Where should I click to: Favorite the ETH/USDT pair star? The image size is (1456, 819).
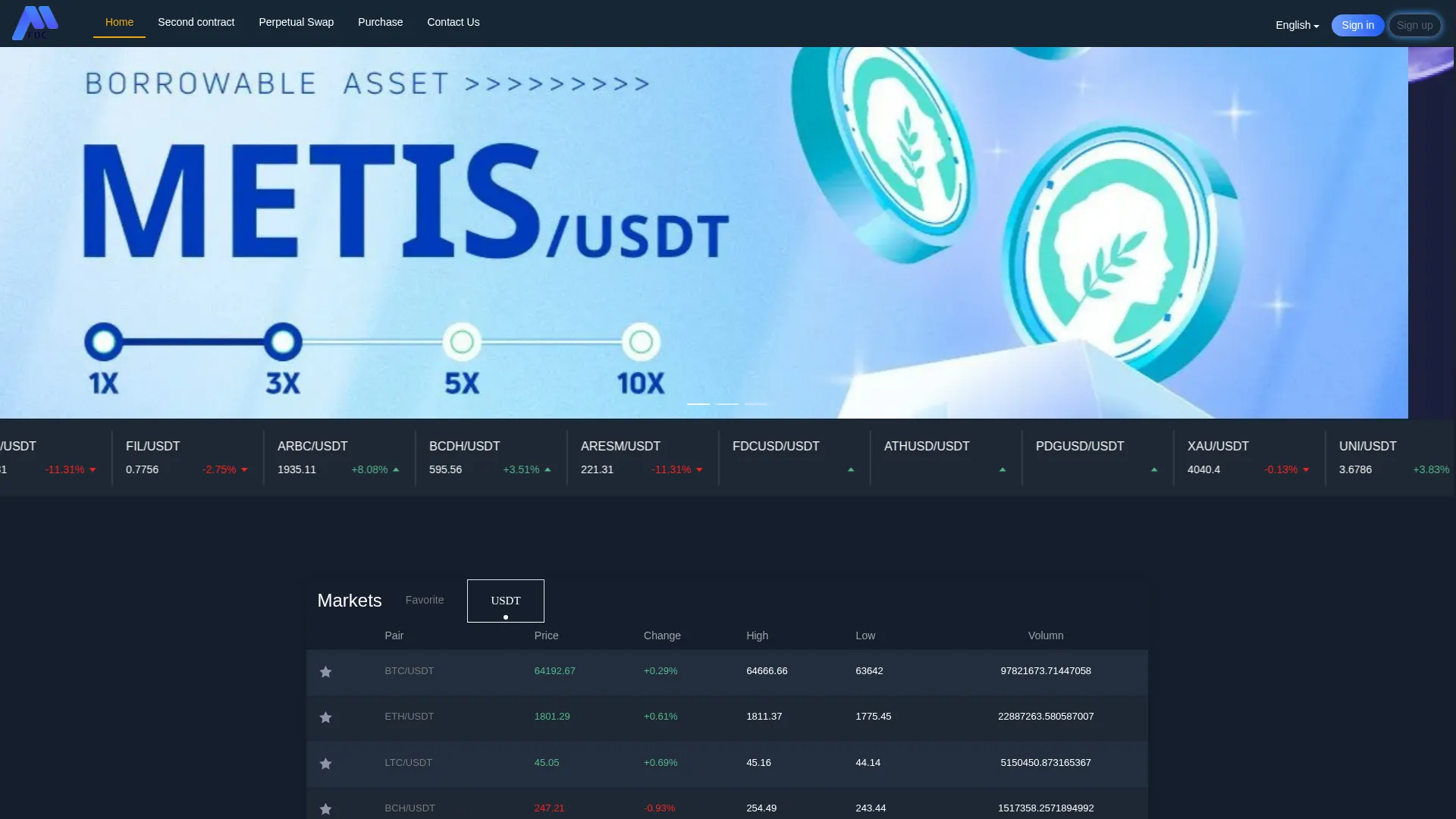[325, 717]
